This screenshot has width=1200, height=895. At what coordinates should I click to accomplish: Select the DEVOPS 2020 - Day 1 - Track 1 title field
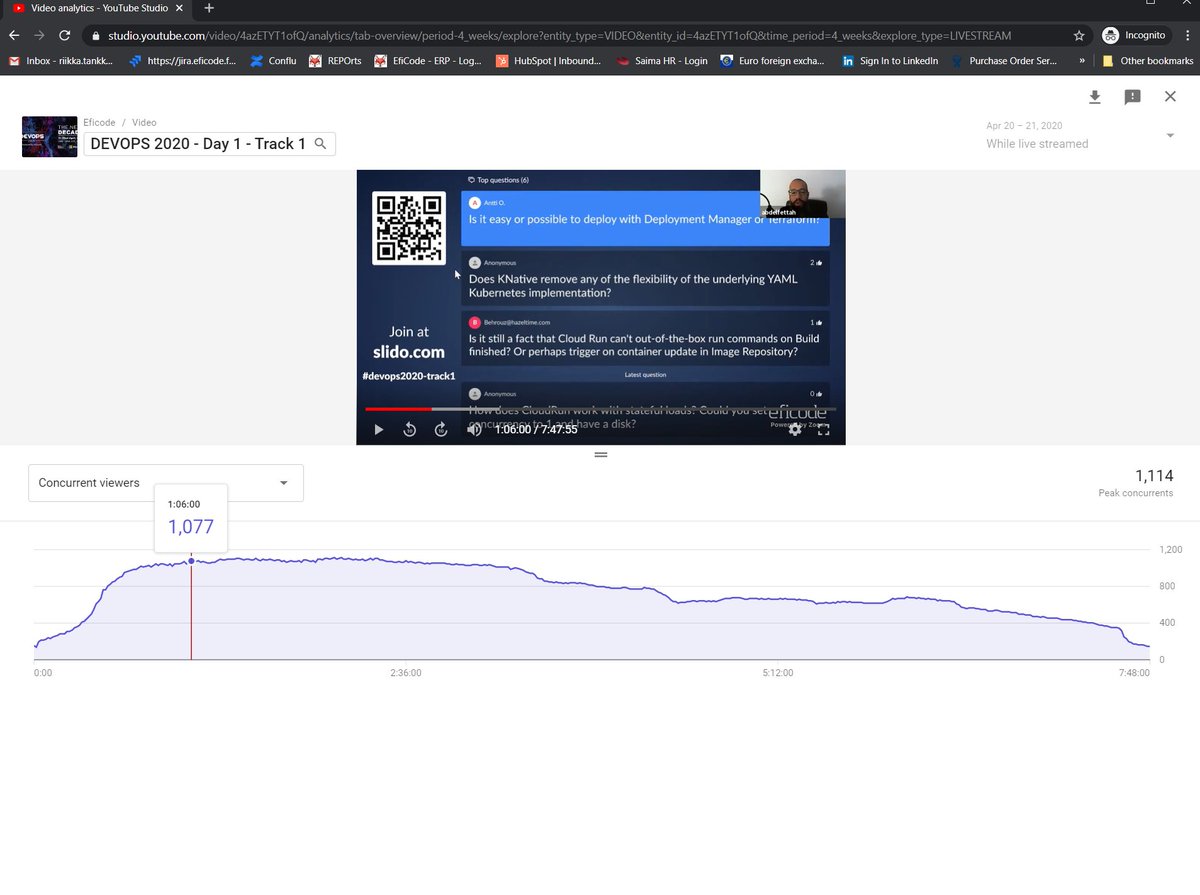[x=209, y=144]
